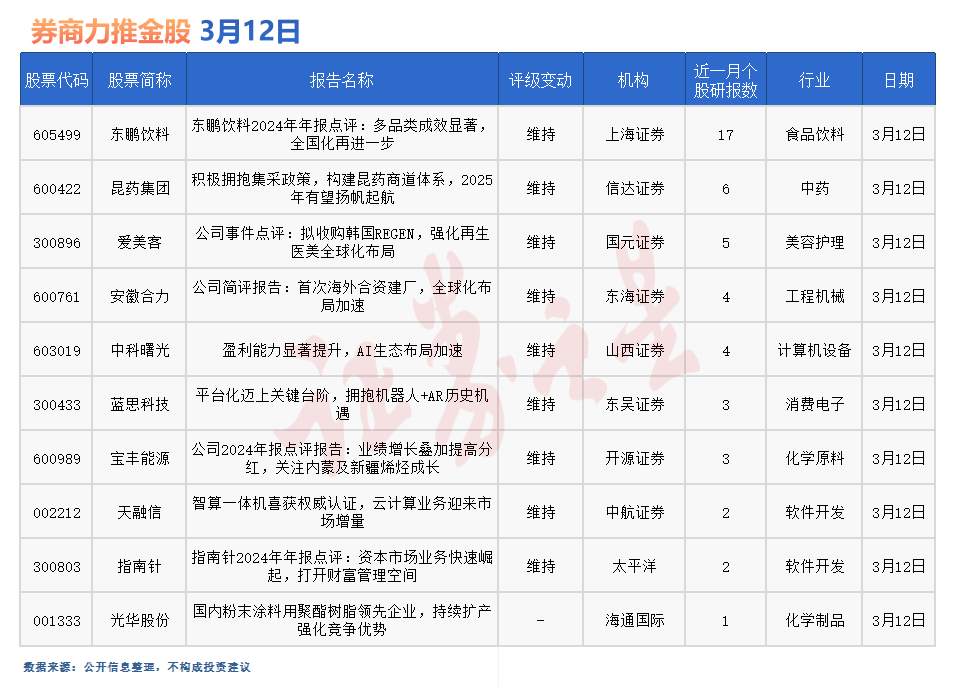This screenshot has height=691, width=967.
Task: Click the 中药 industry cell
Action: pos(815,188)
